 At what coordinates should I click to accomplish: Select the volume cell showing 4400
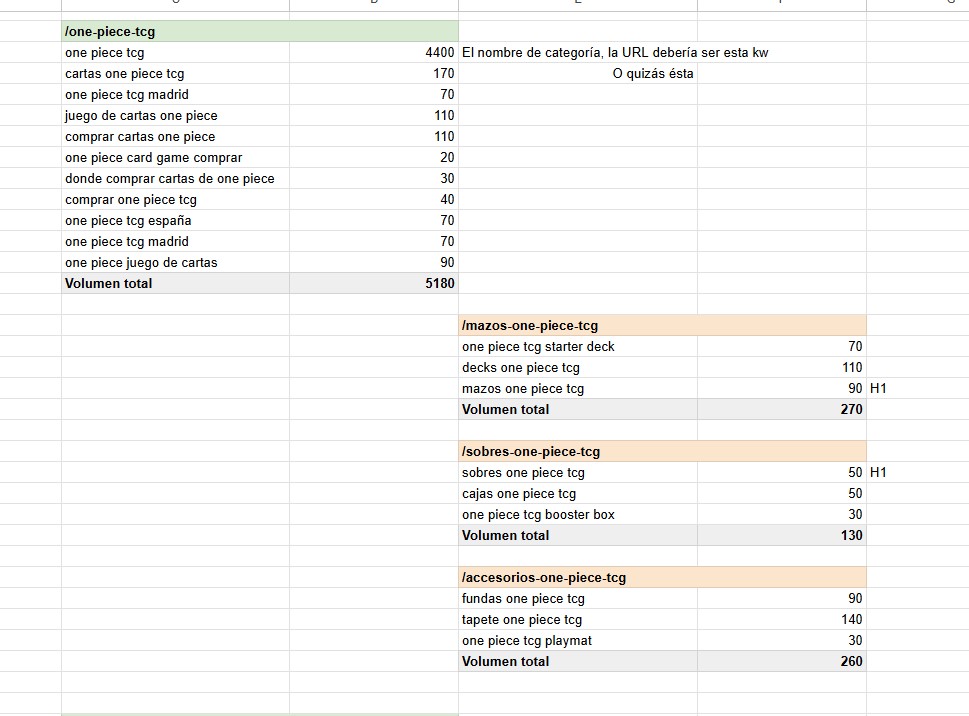374,53
